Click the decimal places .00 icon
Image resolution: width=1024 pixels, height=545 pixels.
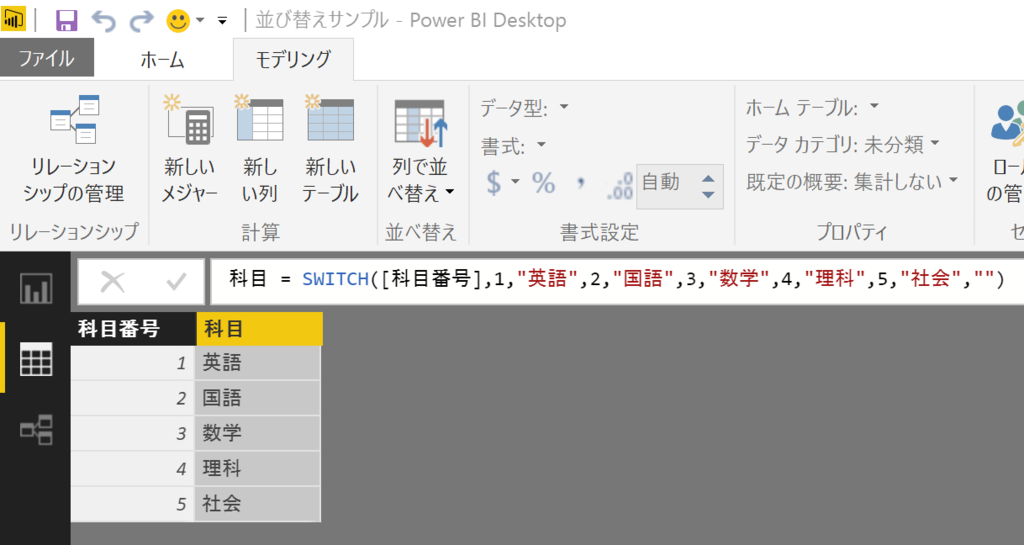click(x=619, y=185)
